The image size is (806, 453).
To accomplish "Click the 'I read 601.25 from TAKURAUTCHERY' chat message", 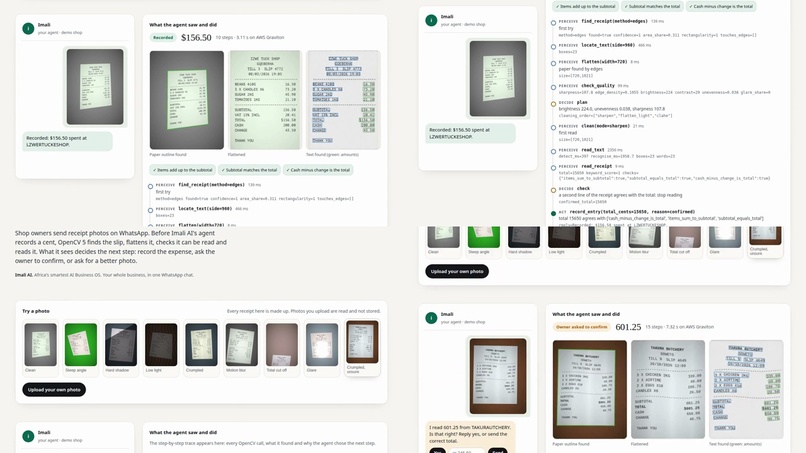I will point(470,434).
